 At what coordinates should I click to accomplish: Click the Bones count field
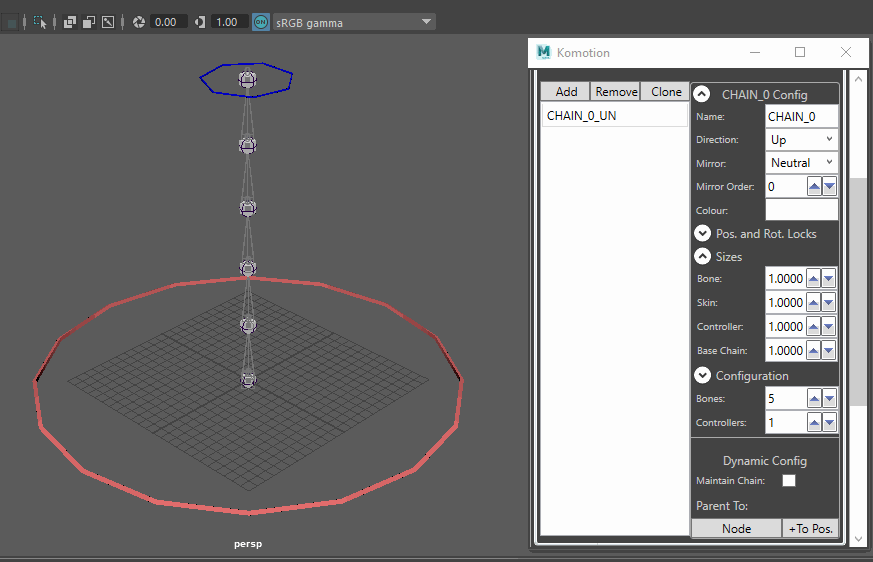(786, 399)
